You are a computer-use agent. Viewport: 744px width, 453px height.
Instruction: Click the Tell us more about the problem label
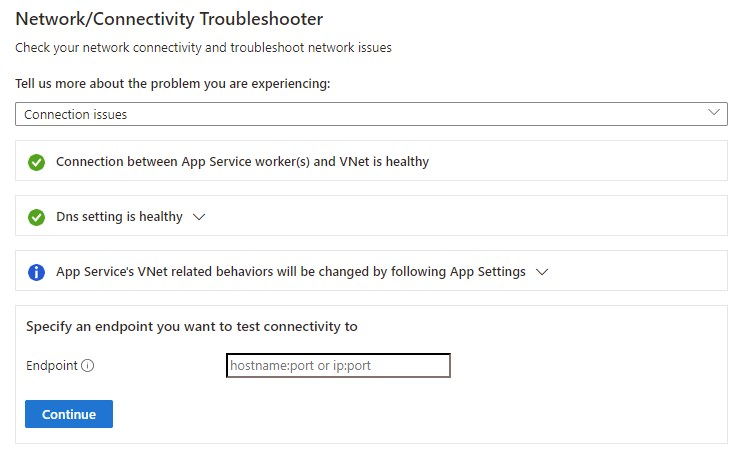172,83
